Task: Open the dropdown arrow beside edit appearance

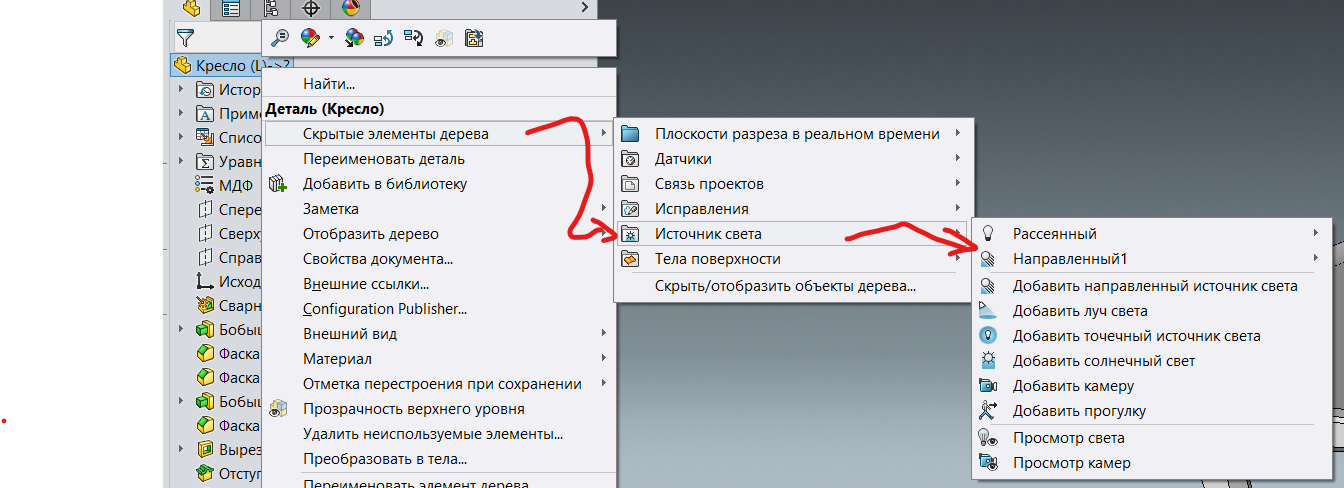Action: pos(330,38)
